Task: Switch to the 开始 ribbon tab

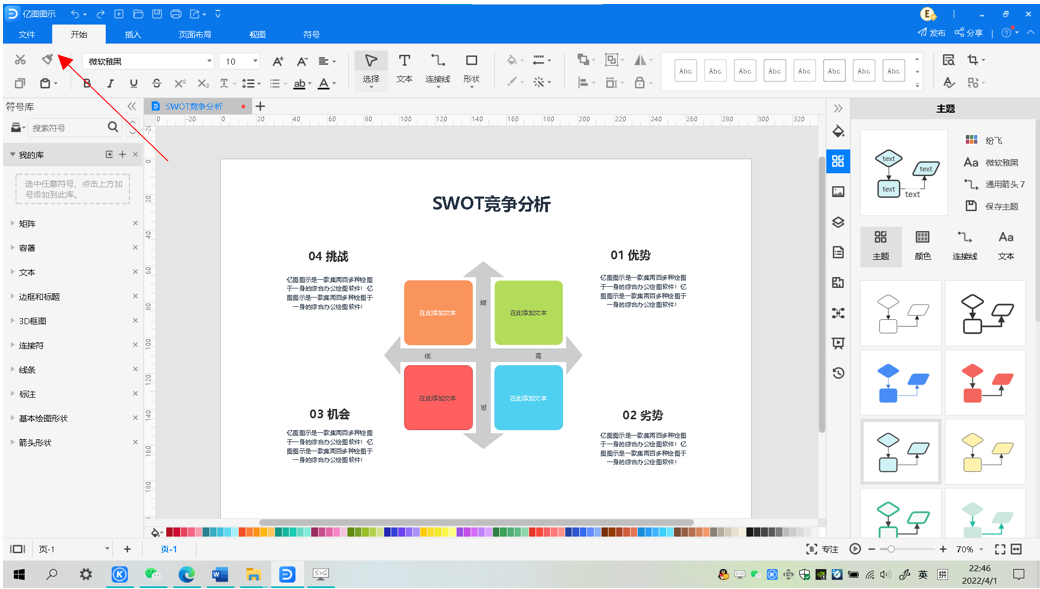Action: click(79, 34)
